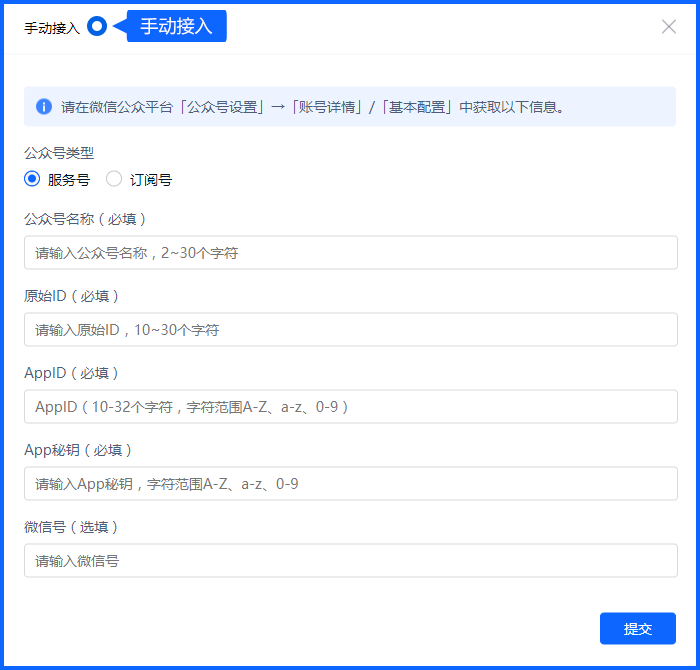
Task: Click the info icon in the notice banner
Action: pyautogui.click(x=44, y=107)
